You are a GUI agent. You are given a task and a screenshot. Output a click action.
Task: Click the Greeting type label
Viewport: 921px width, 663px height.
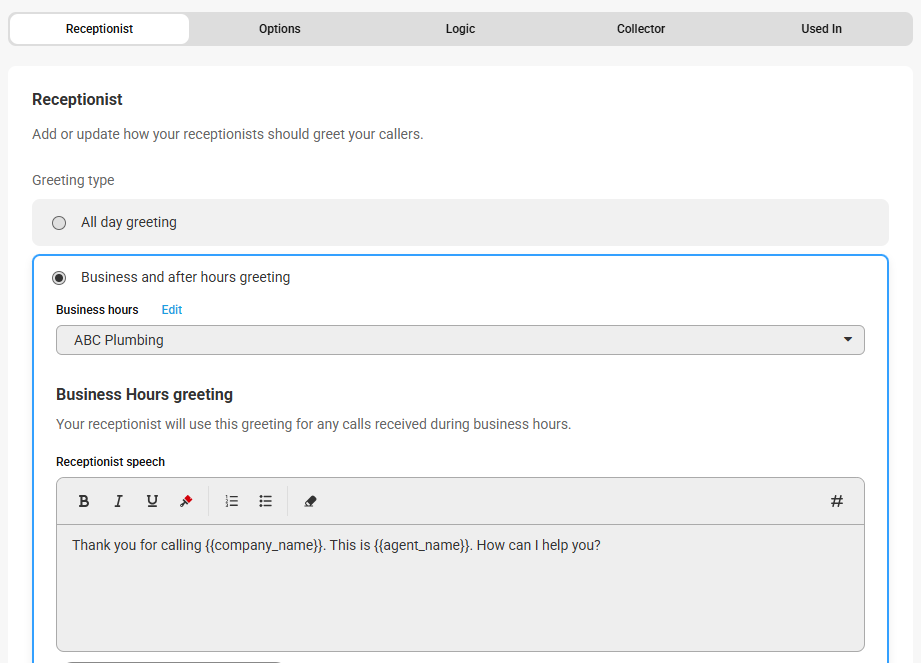73,180
